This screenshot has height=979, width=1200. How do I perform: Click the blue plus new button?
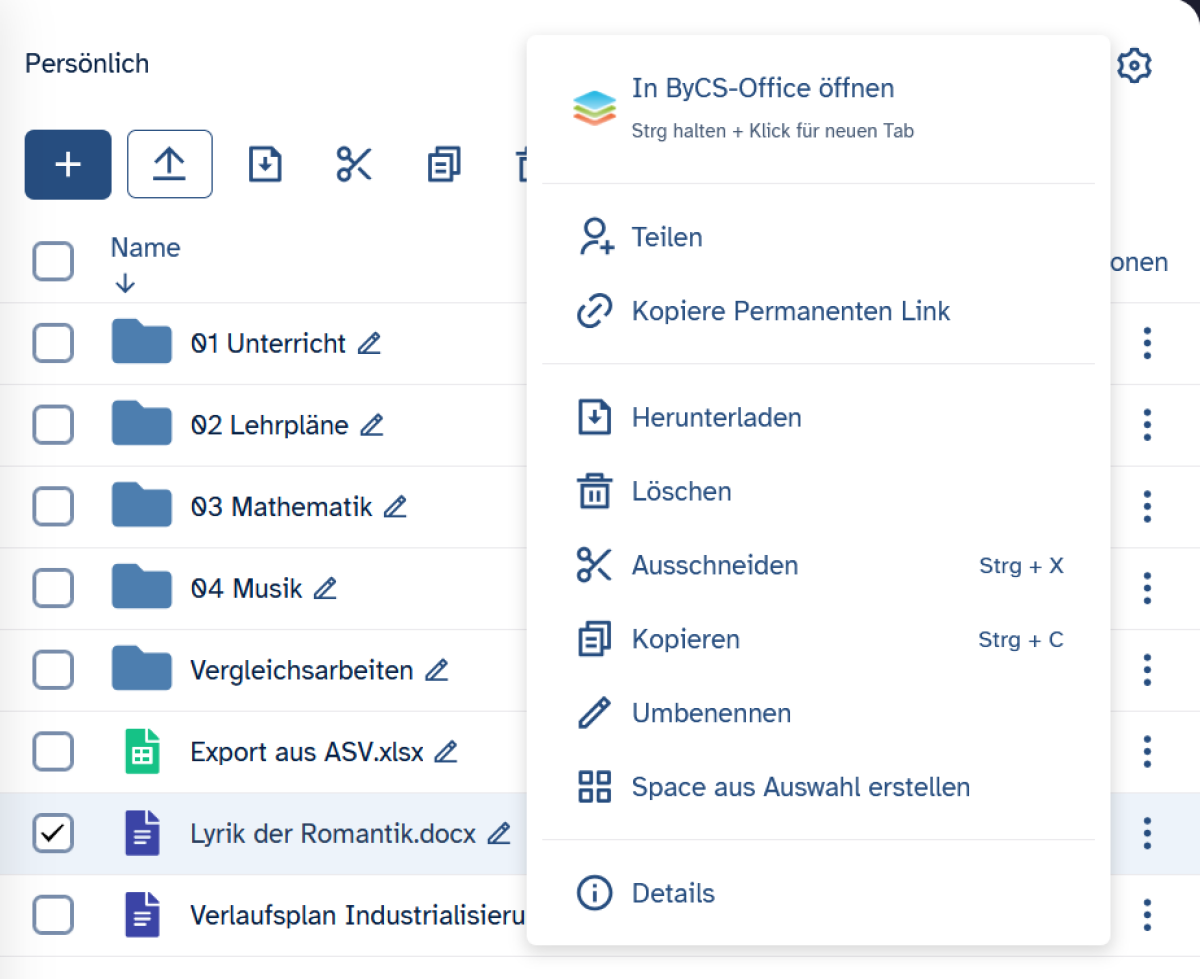(68, 164)
